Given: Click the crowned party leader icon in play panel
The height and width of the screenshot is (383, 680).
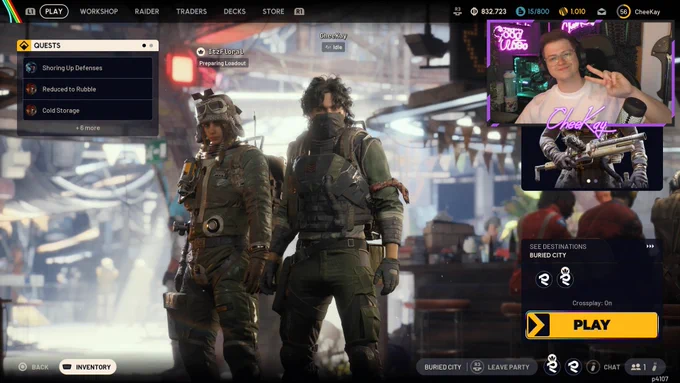Looking at the screenshot, I should coord(565,277).
